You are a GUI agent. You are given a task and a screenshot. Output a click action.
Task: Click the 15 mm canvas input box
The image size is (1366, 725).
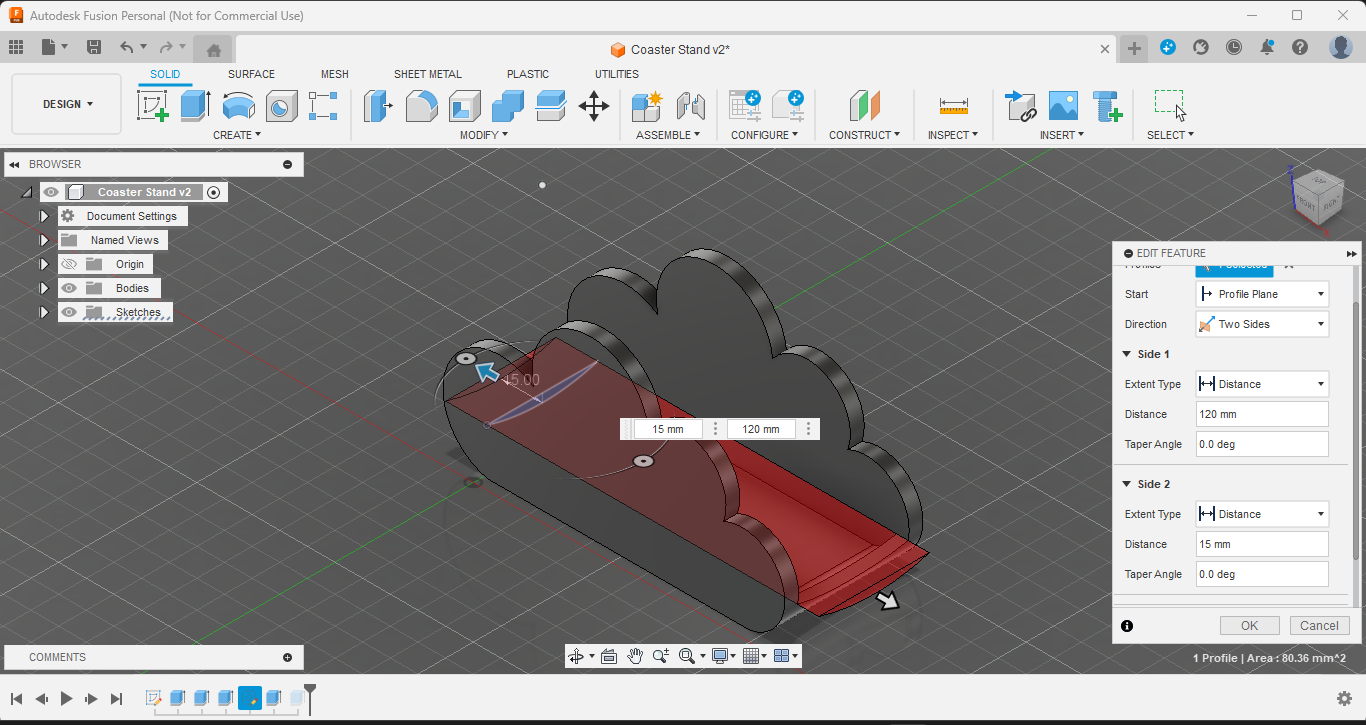[668, 429]
